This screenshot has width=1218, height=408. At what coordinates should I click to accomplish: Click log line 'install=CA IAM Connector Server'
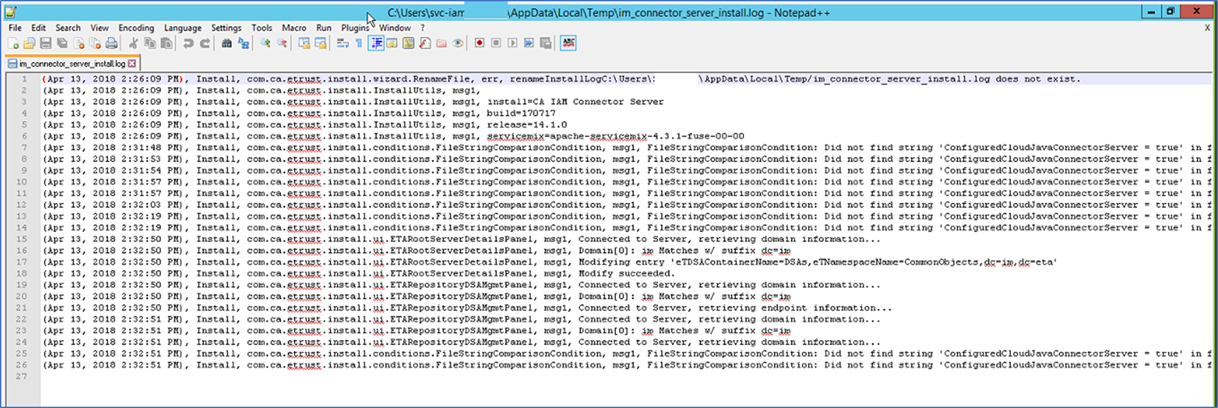pos(353,101)
